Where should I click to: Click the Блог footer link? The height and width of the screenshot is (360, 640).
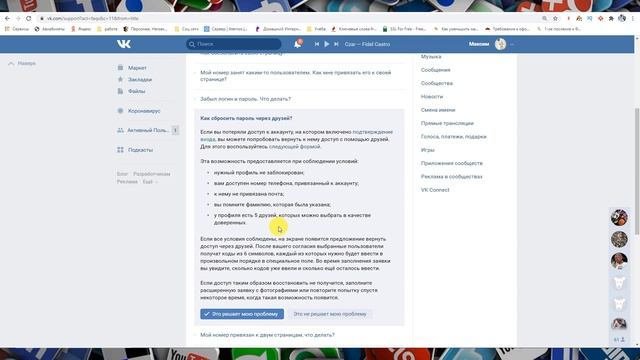(122, 174)
